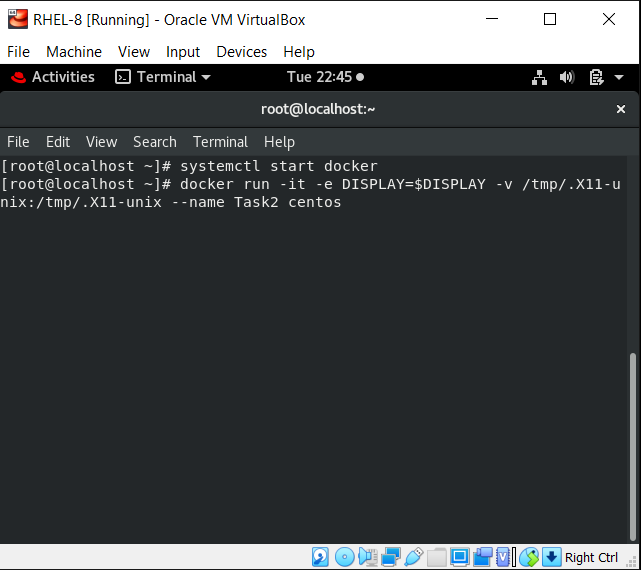Open VirtualBox File menu
Image resolution: width=641 pixels, height=570 pixels.
pos(18,52)
